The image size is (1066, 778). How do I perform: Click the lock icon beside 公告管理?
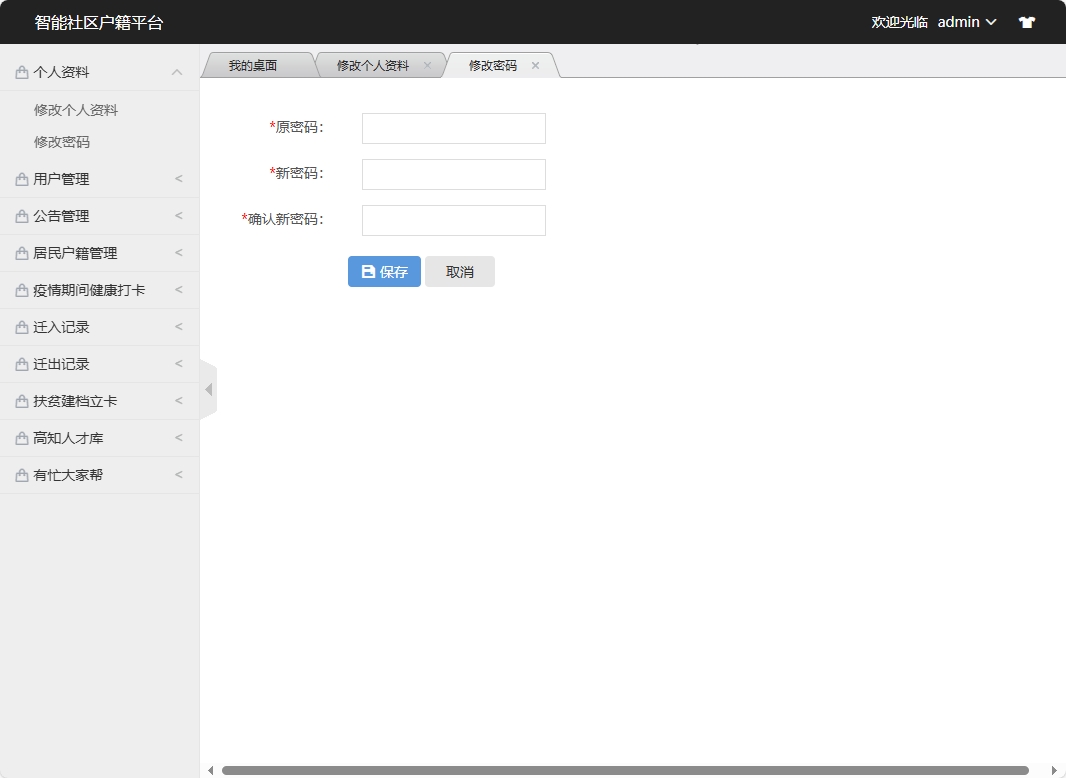(x=22, y=216)
